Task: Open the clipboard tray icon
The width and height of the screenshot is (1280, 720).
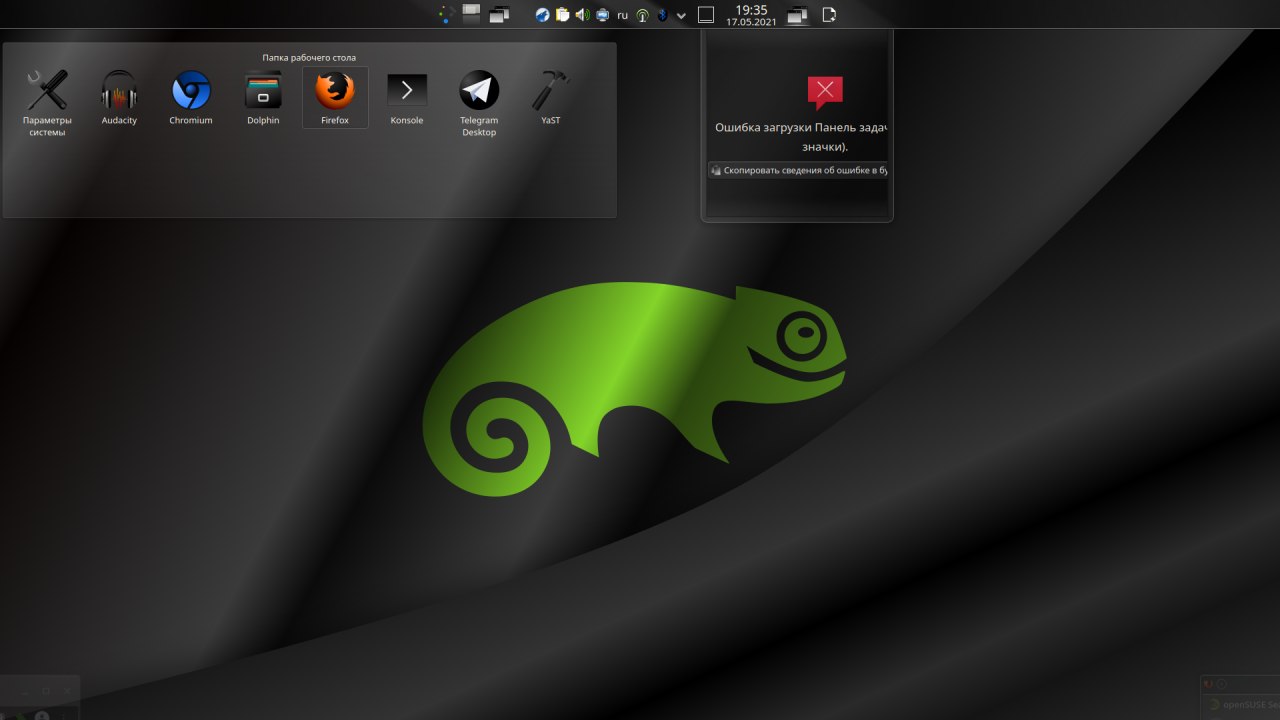Action: pos(562,15)
